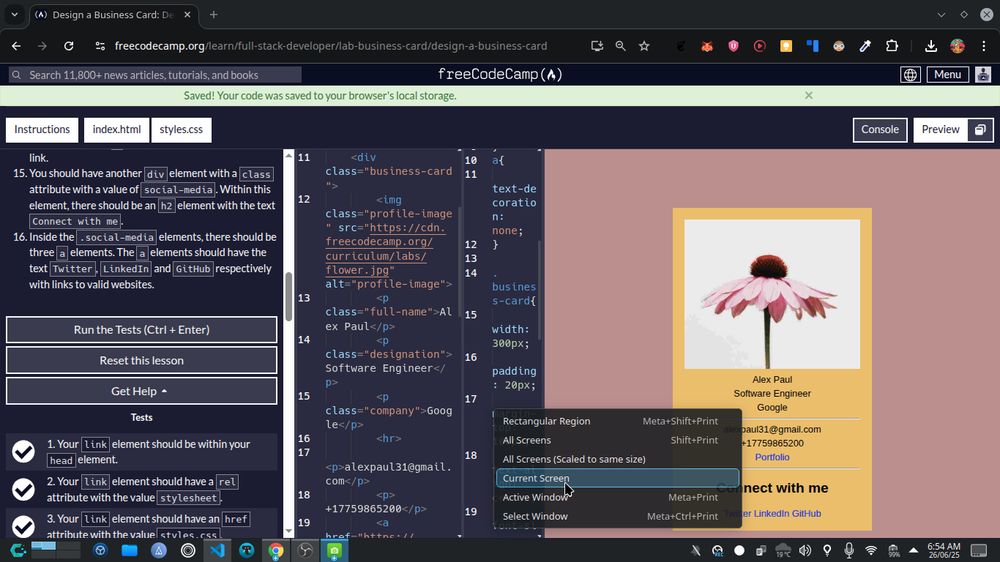Click into the search articles field
This screenshot has width=1000, height=562.
(155, 75)
